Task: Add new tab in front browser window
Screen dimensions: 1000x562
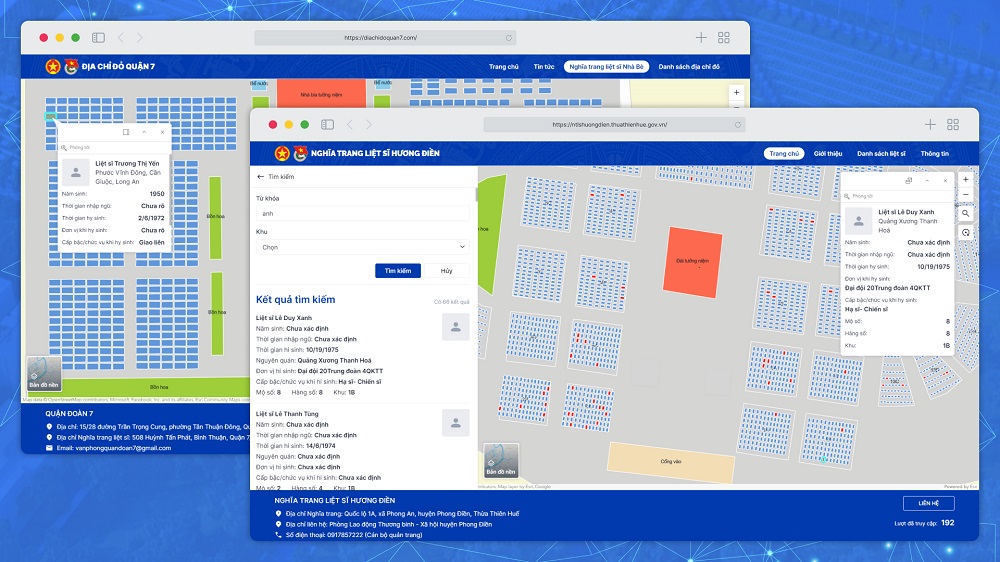Action: pyautogui.click(x=930, y=125)
